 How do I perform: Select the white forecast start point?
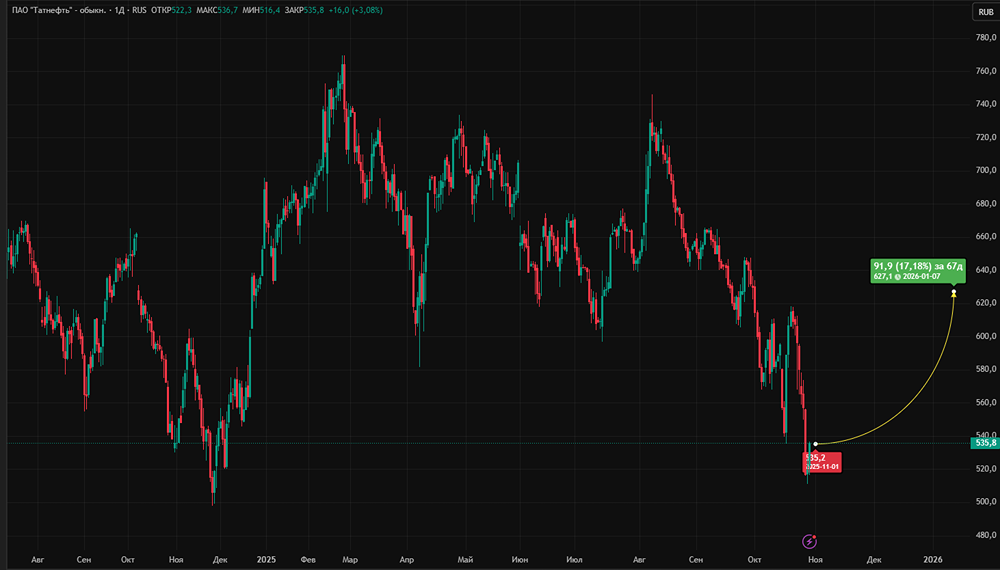816,444
